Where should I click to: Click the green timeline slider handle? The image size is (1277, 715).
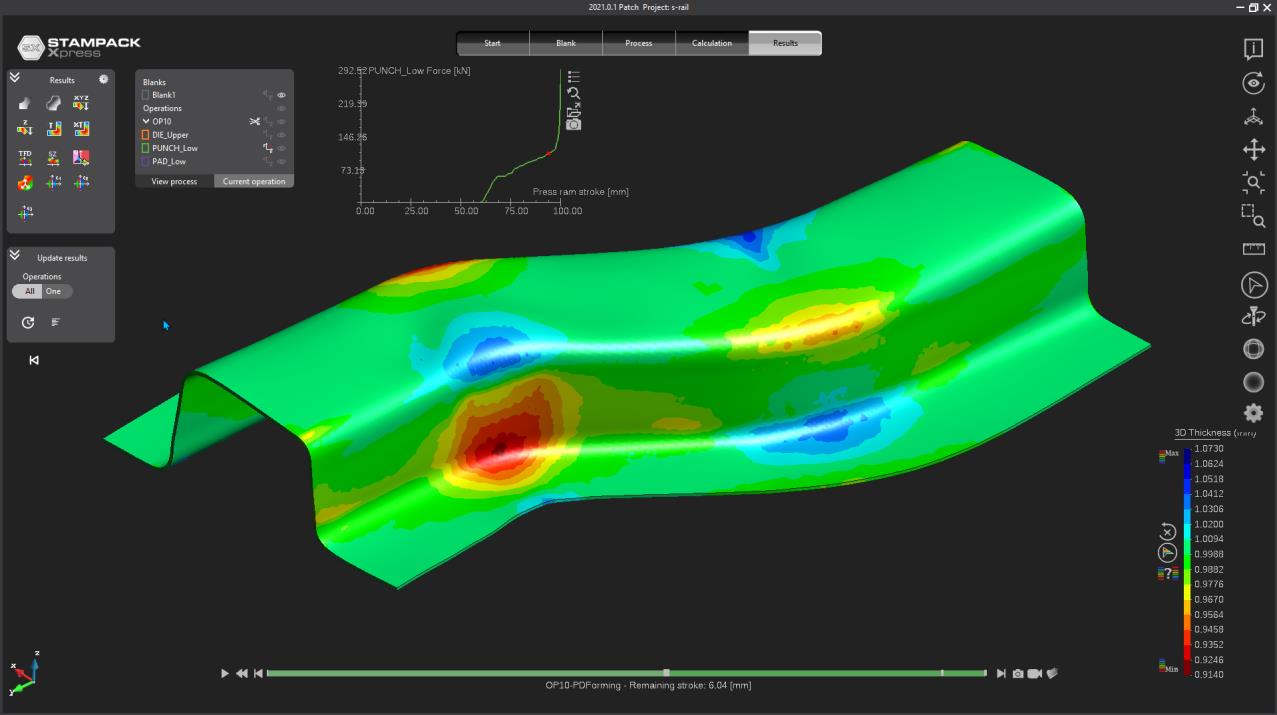click(x=666, y=673)
